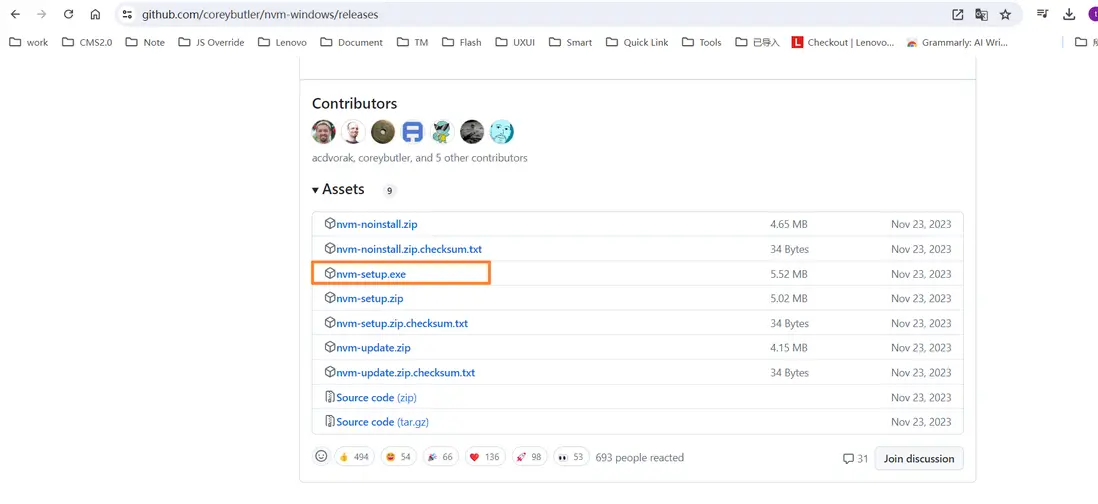Open the work bookmarks folder
Image resolution: width=1098 pixels, height=504 pixels.
(x=29, y=42)
